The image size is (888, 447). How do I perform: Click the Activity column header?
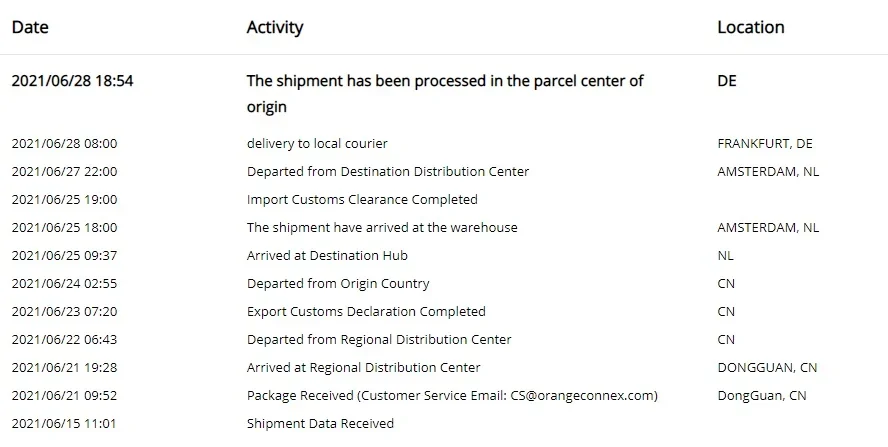275,27
